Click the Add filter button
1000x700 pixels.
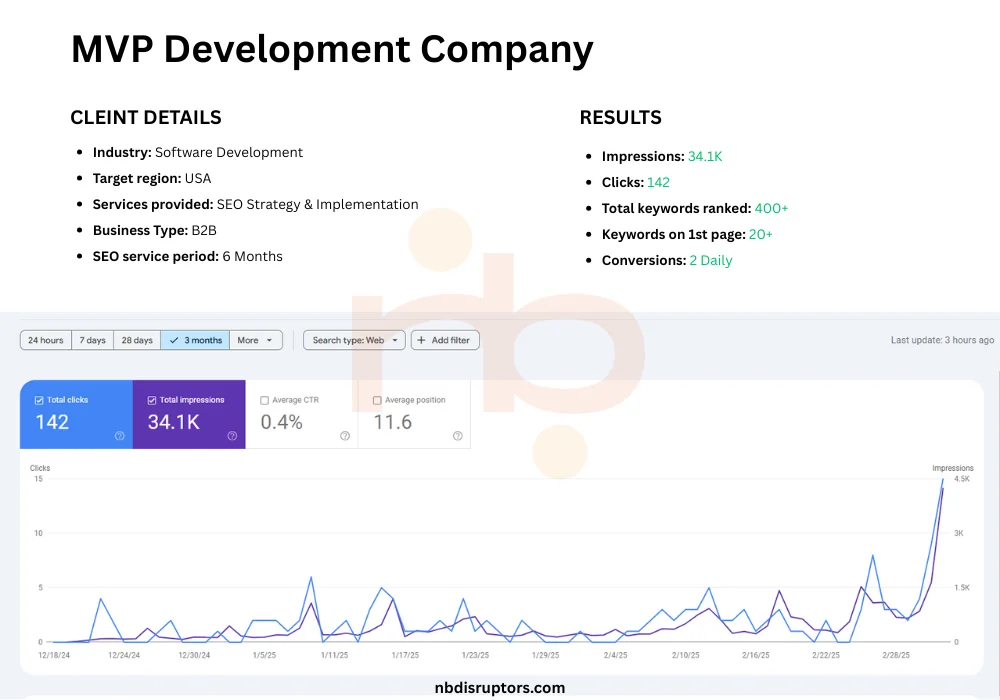pos(446,340)
